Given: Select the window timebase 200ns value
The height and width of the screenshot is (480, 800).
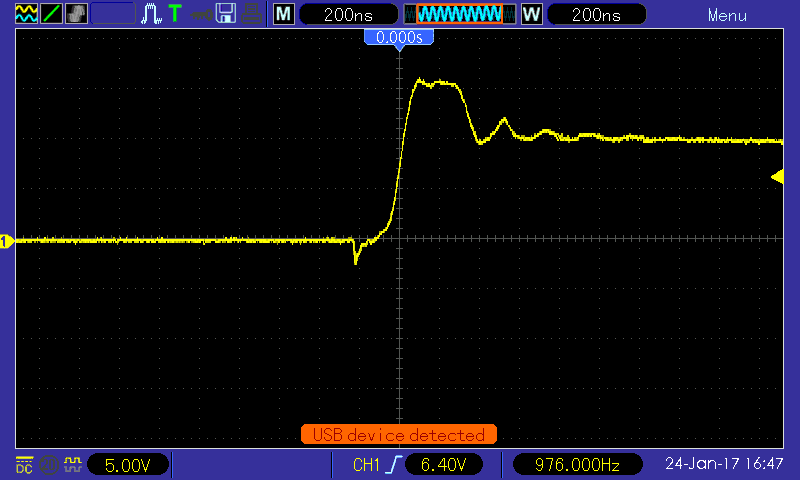Looking at the screenshot, I should coord(596,14).
